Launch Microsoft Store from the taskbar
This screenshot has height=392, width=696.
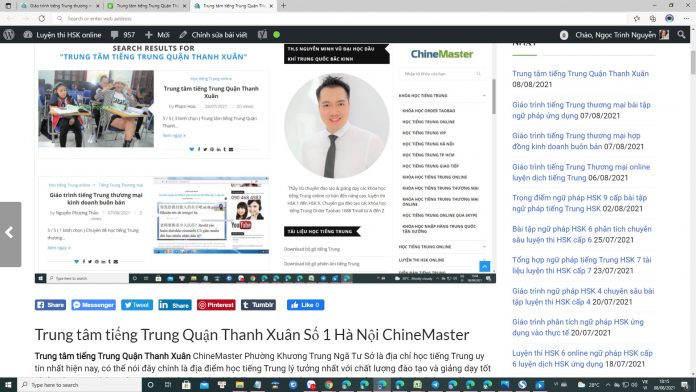[186, 384]
